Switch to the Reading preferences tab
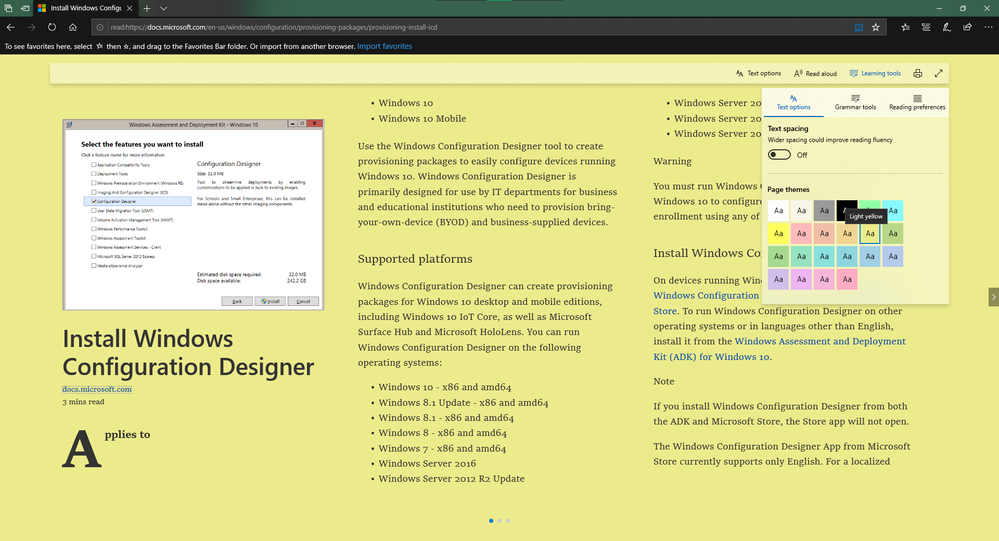Viewport: 999px width, 541px height. point(917,103)
